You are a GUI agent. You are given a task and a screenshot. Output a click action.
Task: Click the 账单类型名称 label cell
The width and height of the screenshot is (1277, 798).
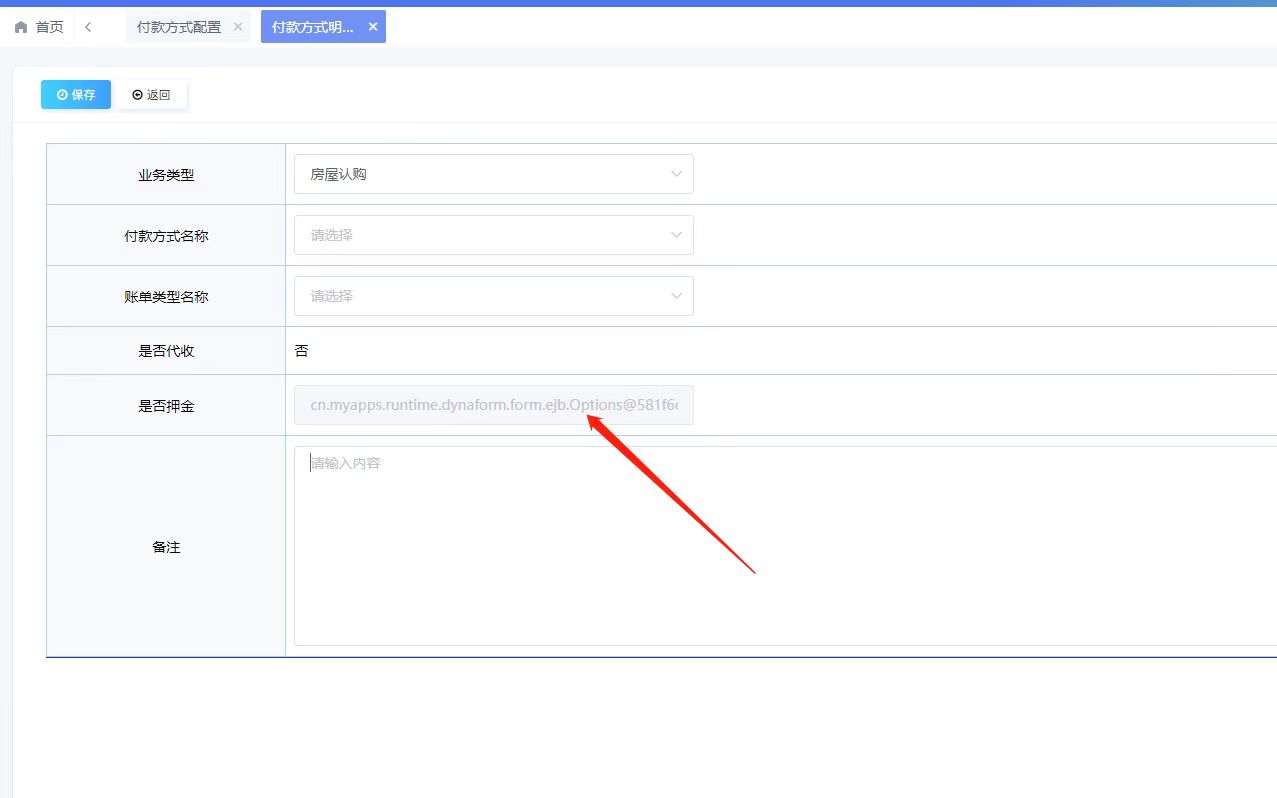(166, 296)
